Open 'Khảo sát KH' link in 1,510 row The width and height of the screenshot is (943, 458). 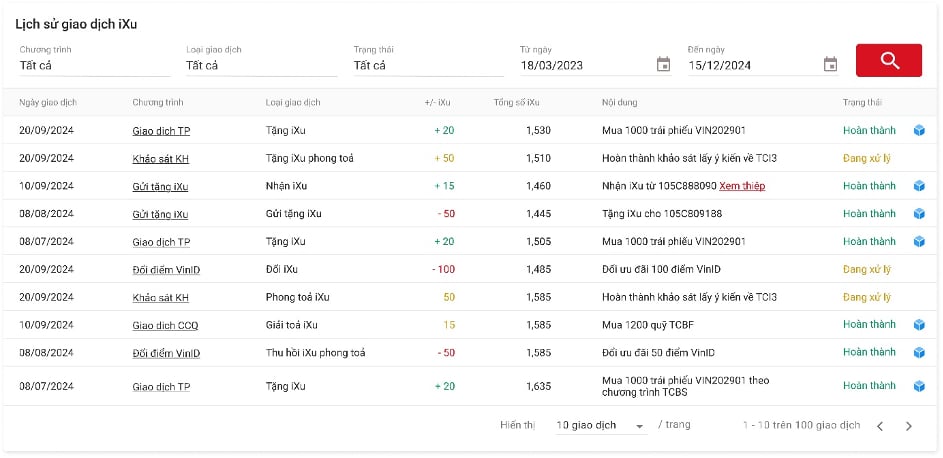tap(161, 159)
